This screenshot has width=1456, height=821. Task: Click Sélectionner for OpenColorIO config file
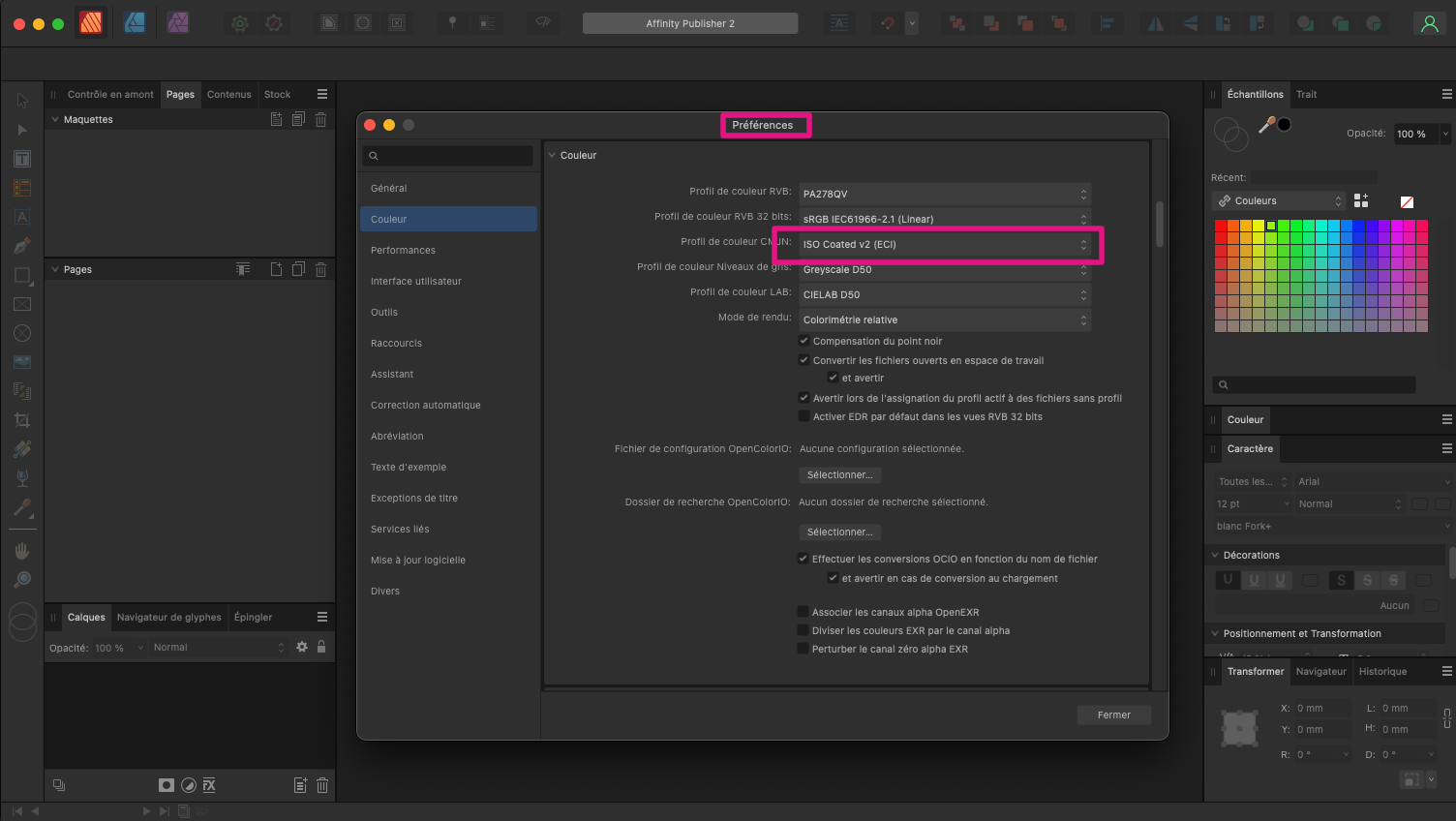point(839,474)
